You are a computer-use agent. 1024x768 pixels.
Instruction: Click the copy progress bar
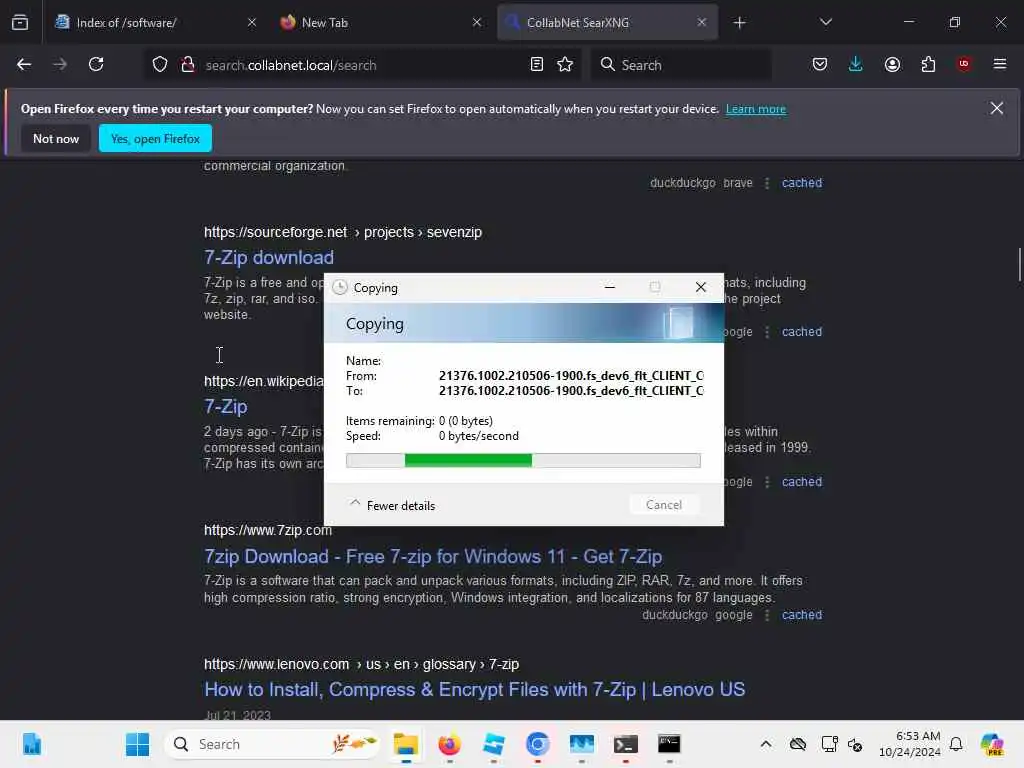point(523,460)
